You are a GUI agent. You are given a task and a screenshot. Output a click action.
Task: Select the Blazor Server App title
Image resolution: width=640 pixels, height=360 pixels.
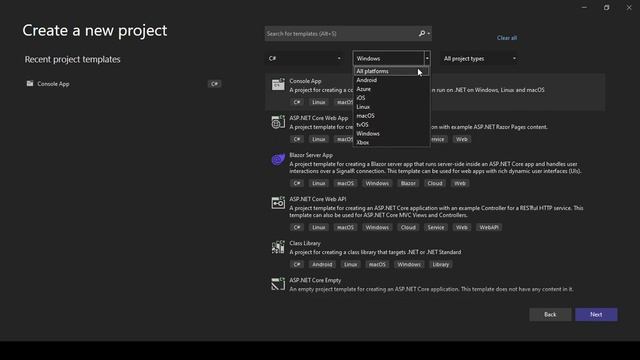pos(311,155)
